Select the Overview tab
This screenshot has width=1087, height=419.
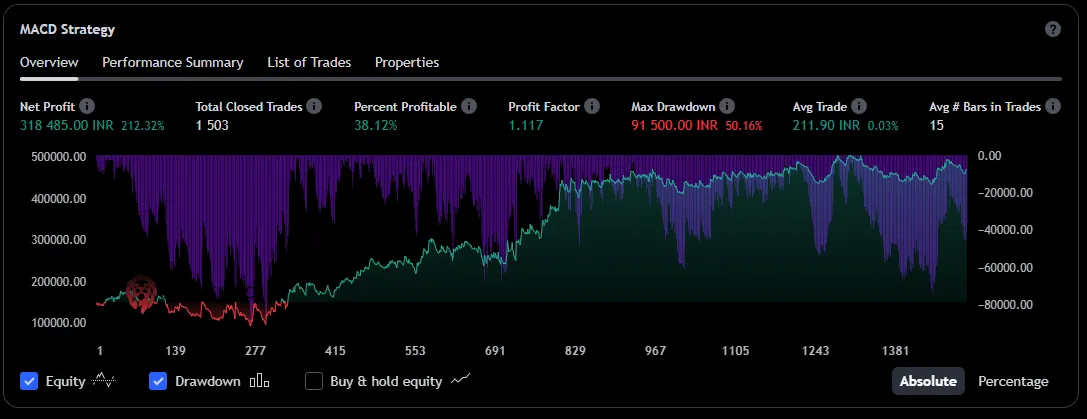[x=49, y=62]
